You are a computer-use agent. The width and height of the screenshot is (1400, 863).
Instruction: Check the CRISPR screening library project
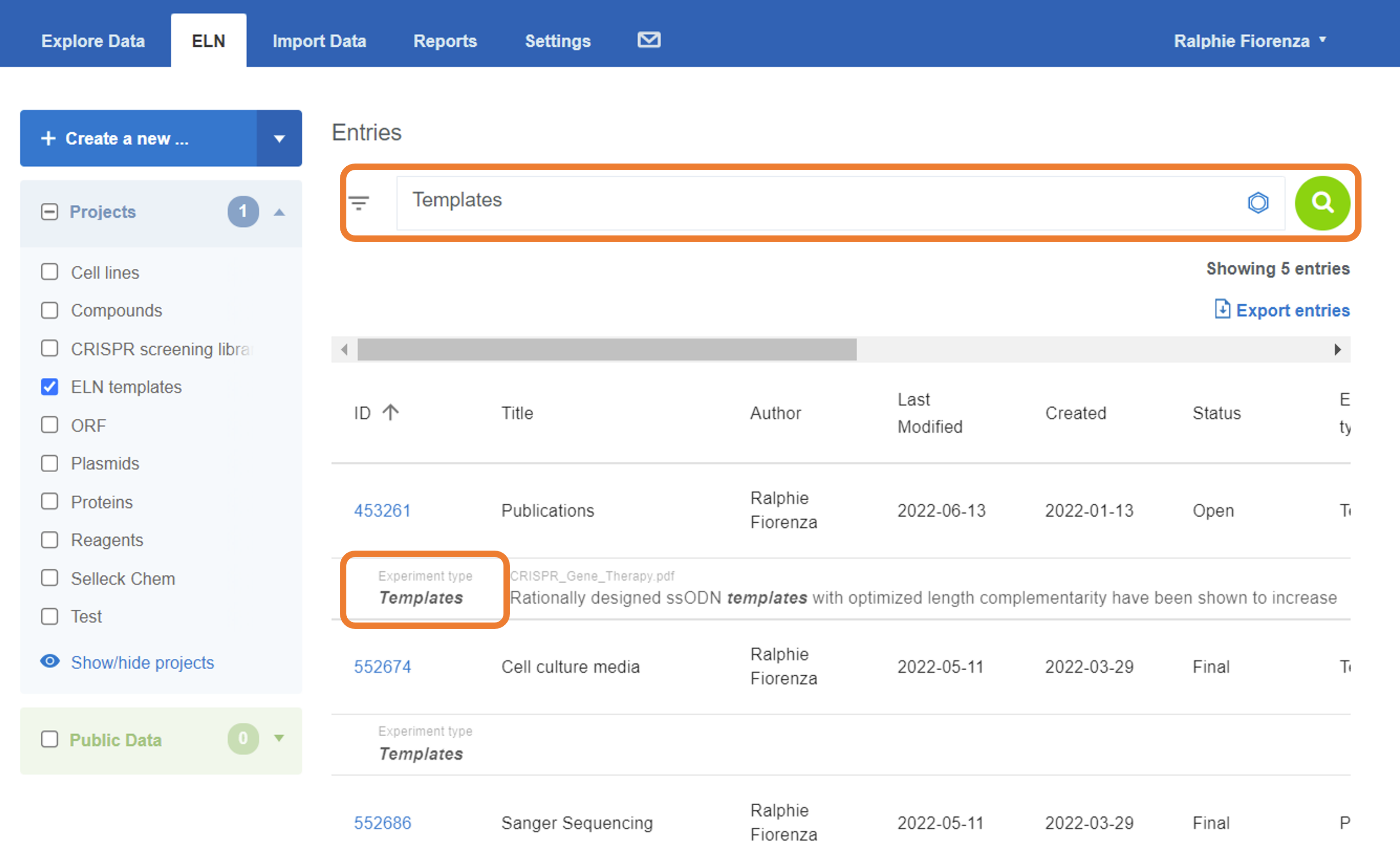pyautogui.click(x=49, y=348)
